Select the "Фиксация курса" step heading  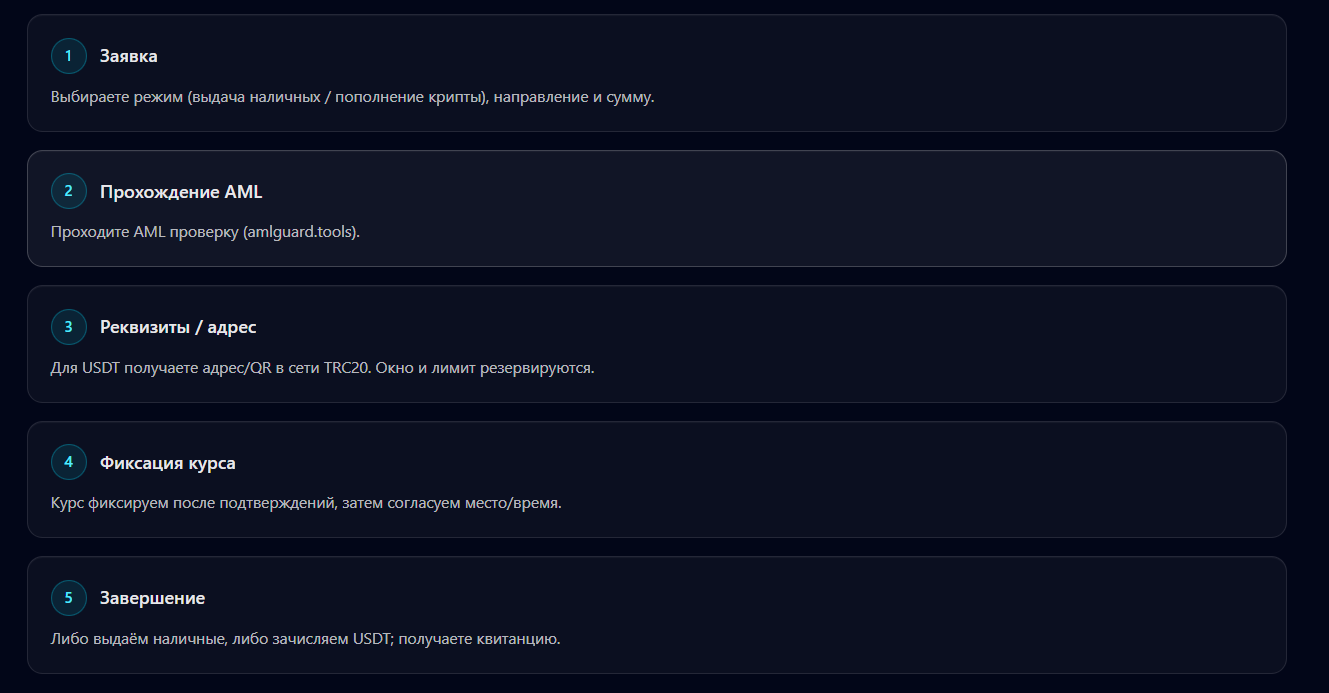pyautogui.click(x=168, y=463)
